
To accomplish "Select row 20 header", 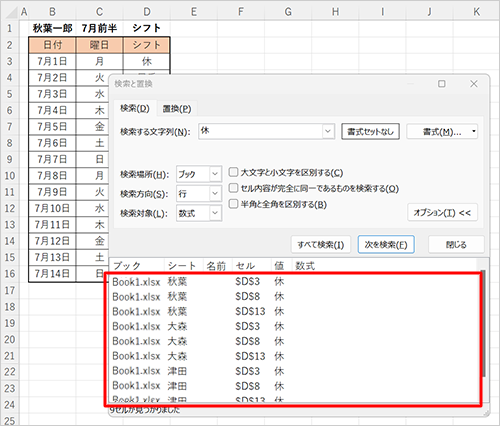I will pos(10,340).
